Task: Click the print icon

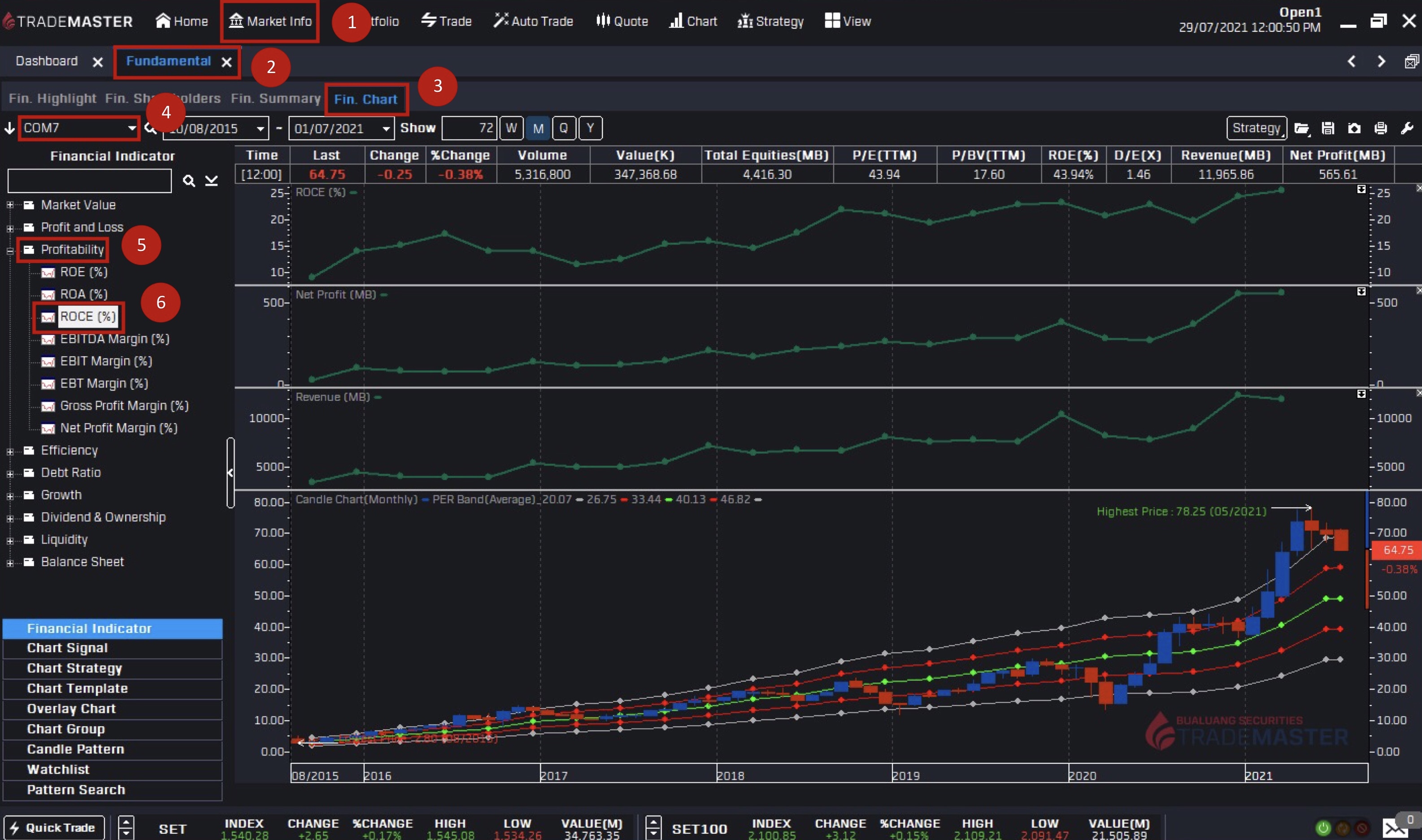Action: (x=1381, y=129)
